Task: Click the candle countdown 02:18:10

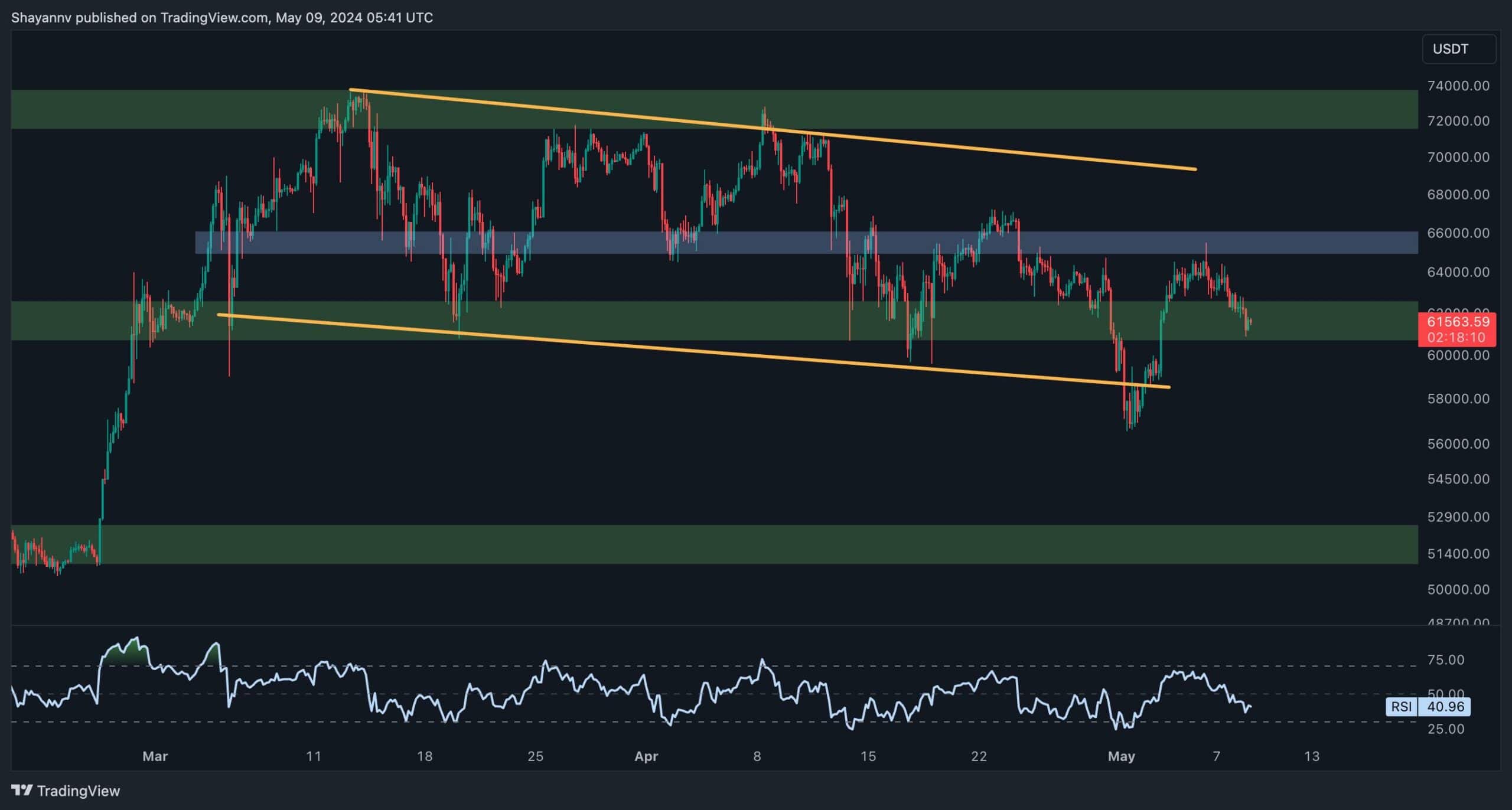Action: [x=1456, y=337]
